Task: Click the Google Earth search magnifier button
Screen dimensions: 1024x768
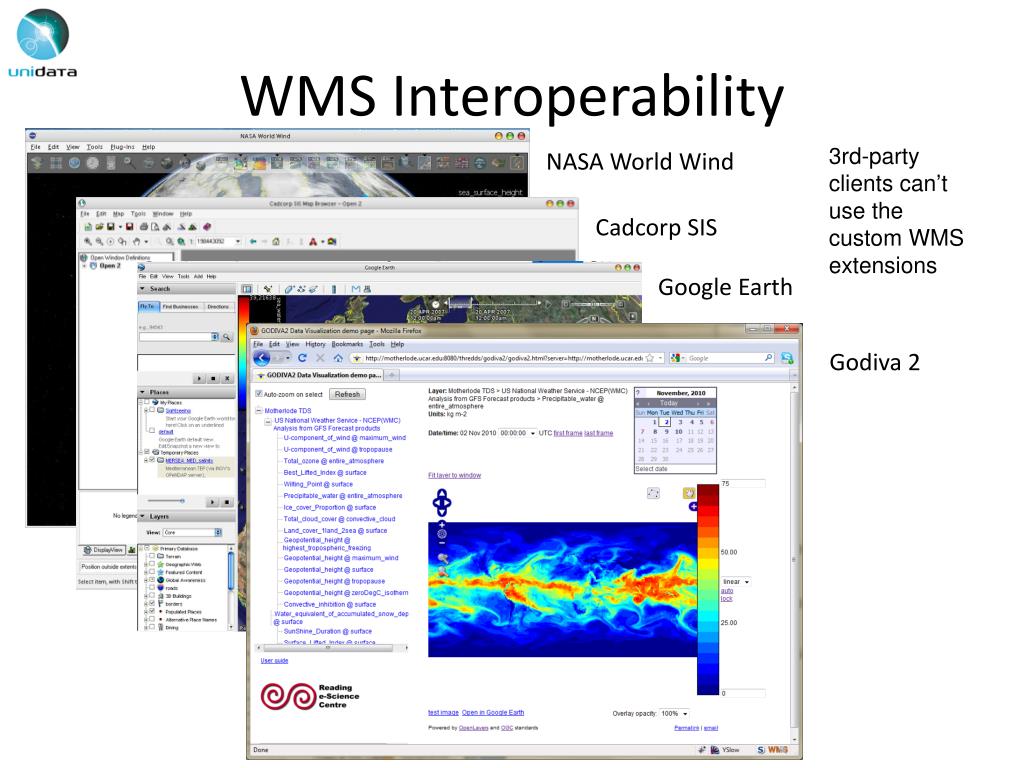Action: pyautogui.click(x=227, y=337)
